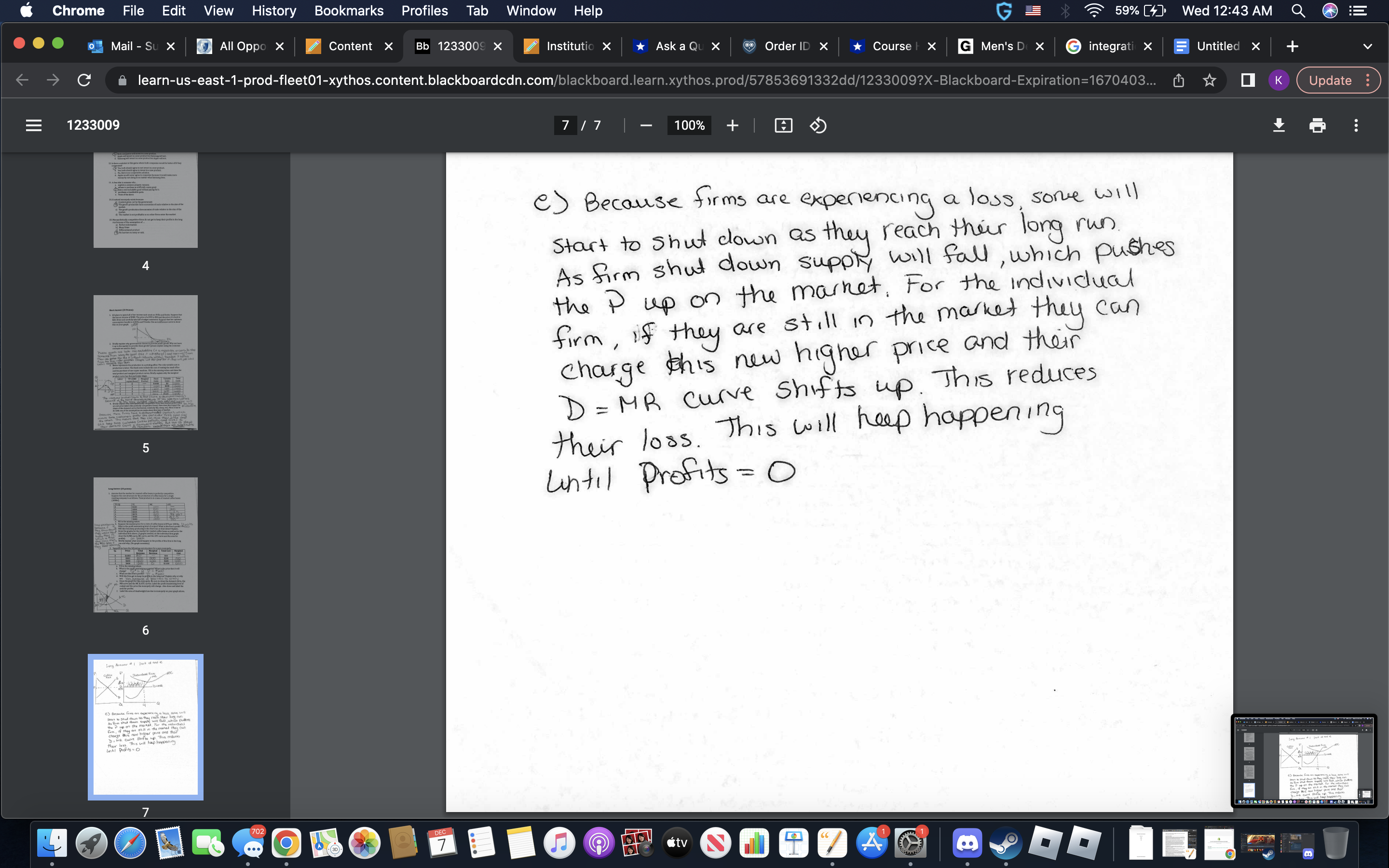This screenshot has width=1389, height=868.
Task: Expand the share options from the address bar
Action: point(1179,81)
